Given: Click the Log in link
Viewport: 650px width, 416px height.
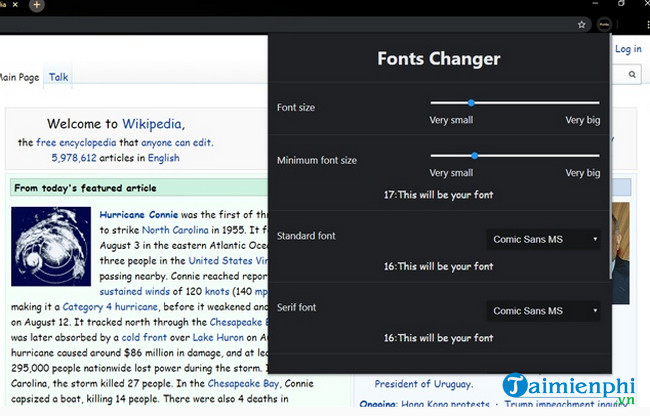Looking at the screenshot, I should (628, 49).
